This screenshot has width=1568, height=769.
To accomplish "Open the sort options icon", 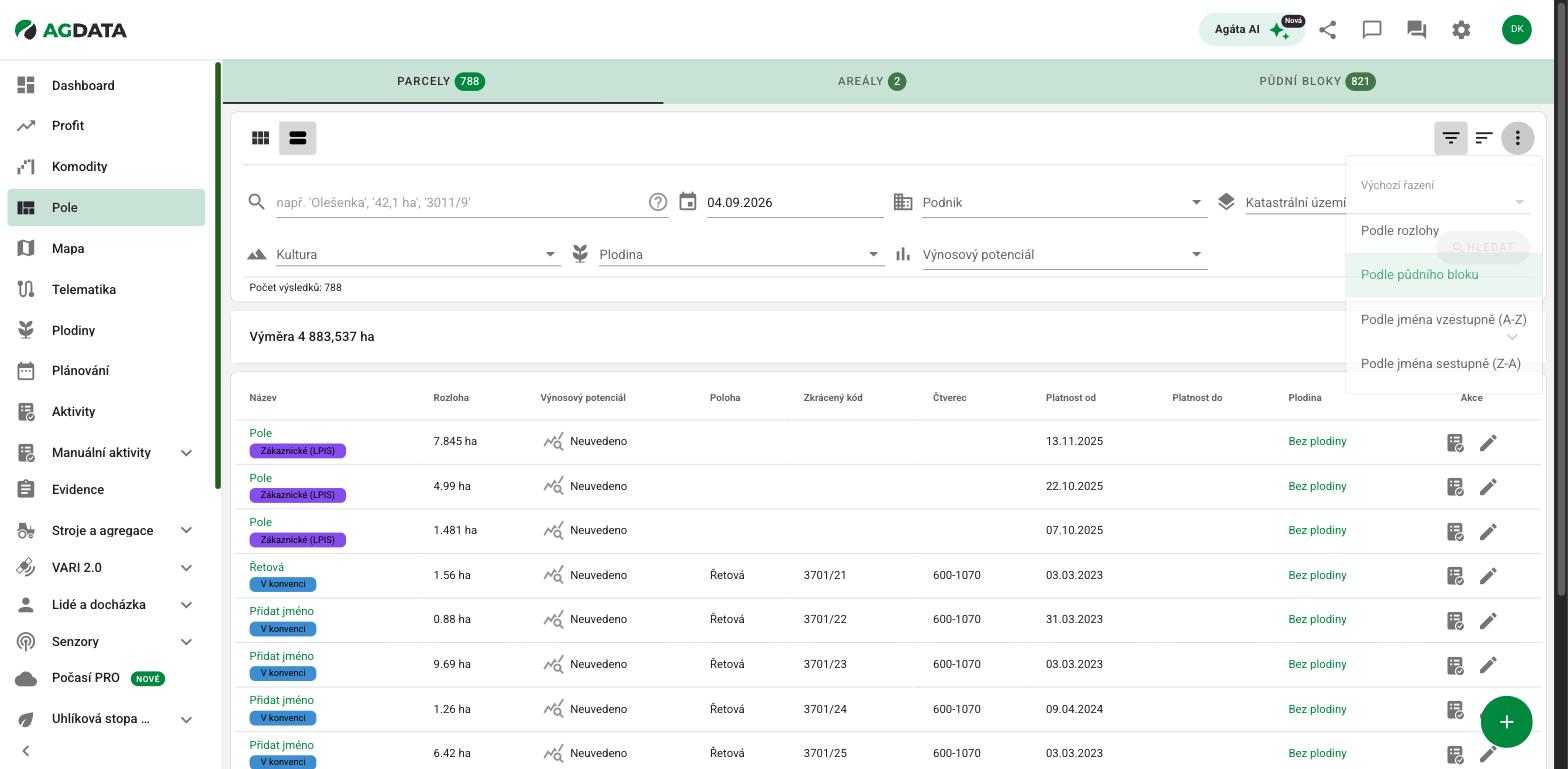I will (1484, 138).
